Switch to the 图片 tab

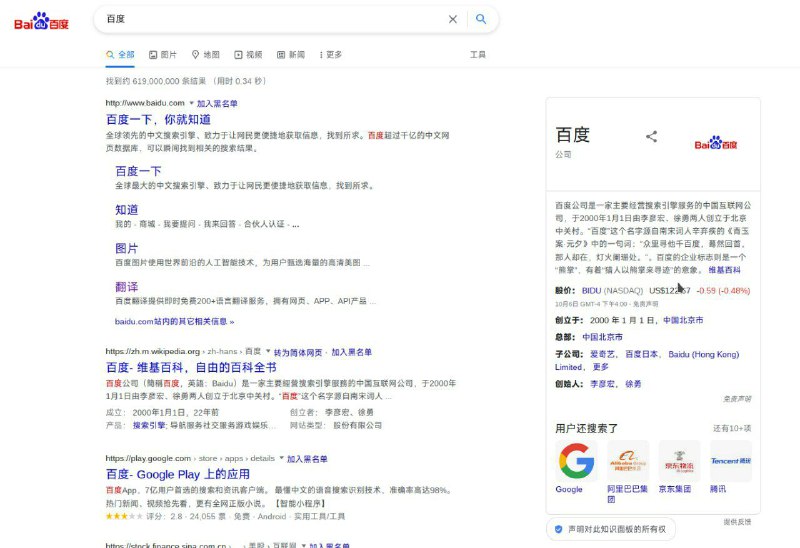(163, 55)
